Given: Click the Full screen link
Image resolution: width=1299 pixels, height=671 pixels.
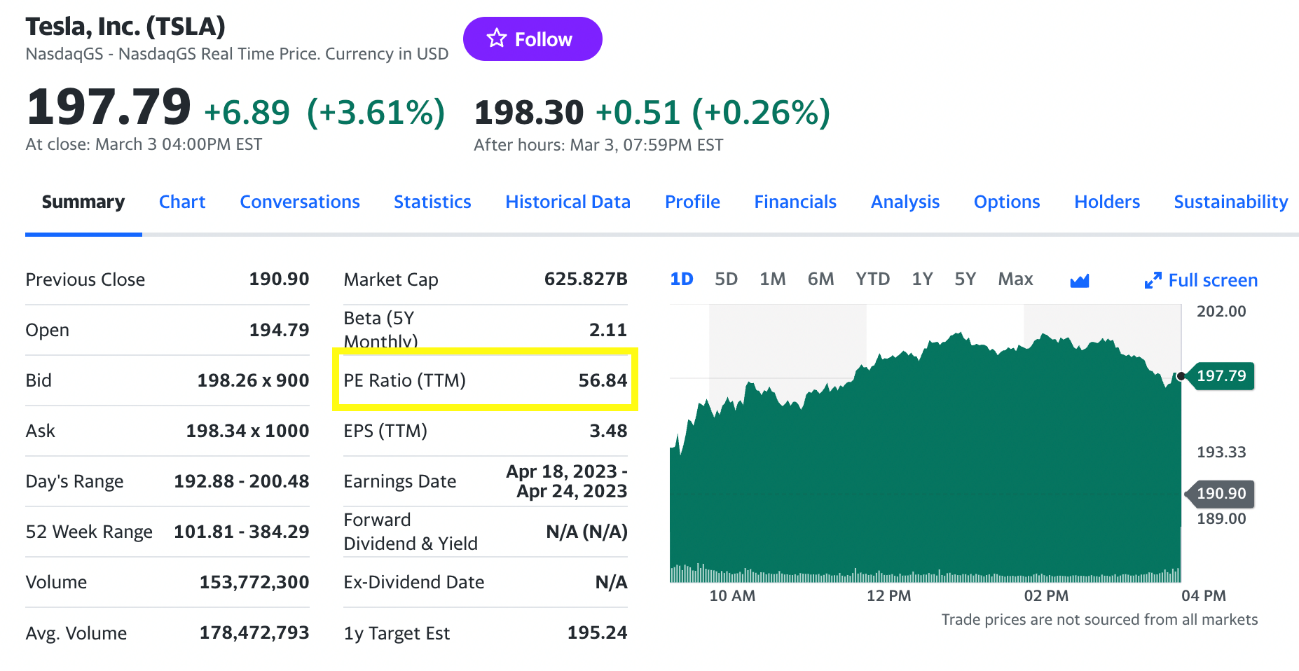Looking at the screenshot, I should 1212,281.
